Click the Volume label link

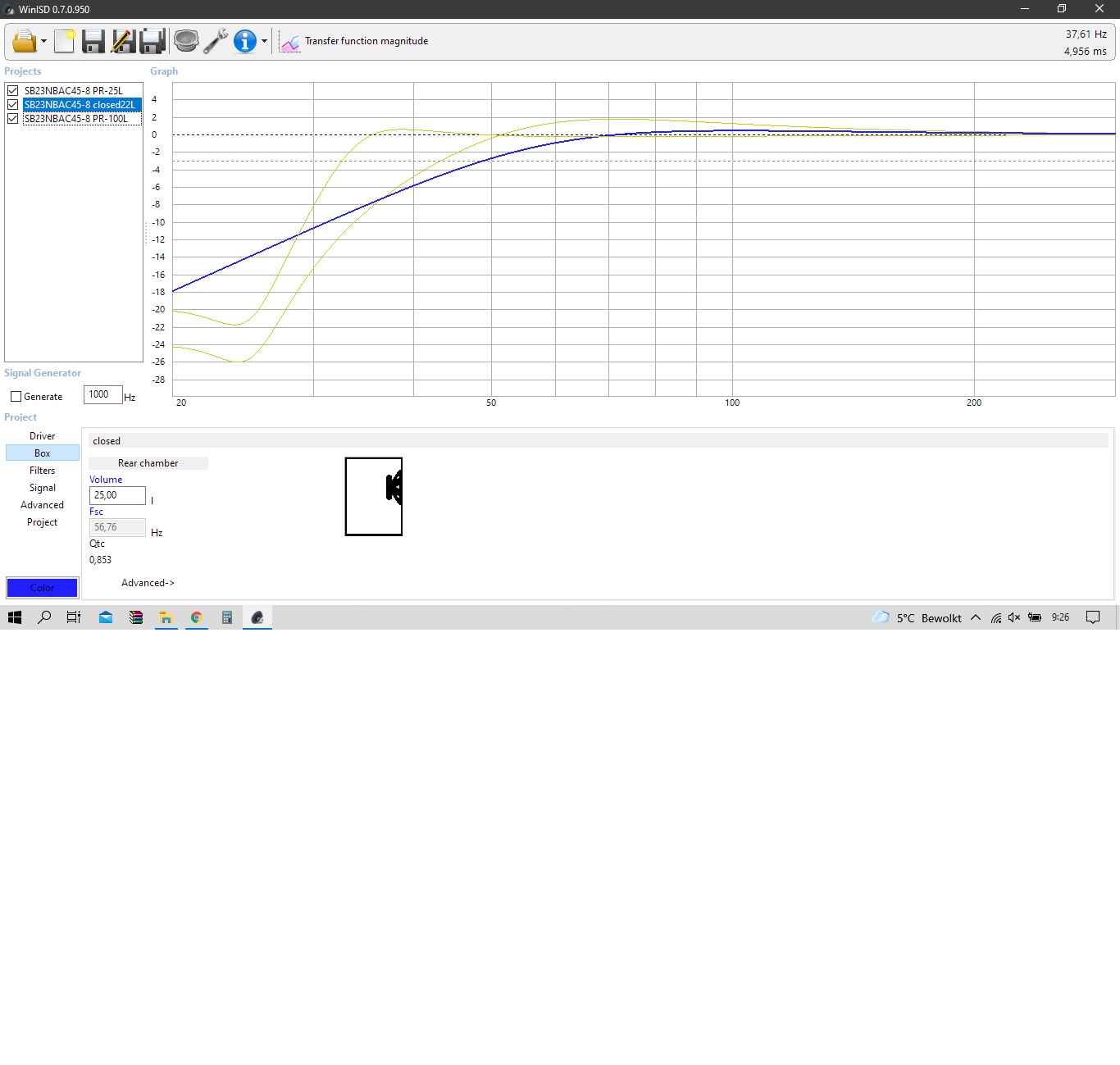(x=106, y=480)
